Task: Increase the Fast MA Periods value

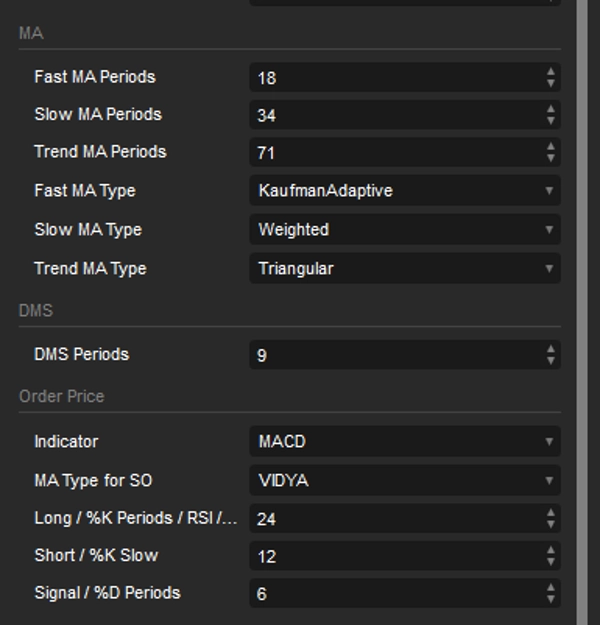Action: tap(551, 72)
